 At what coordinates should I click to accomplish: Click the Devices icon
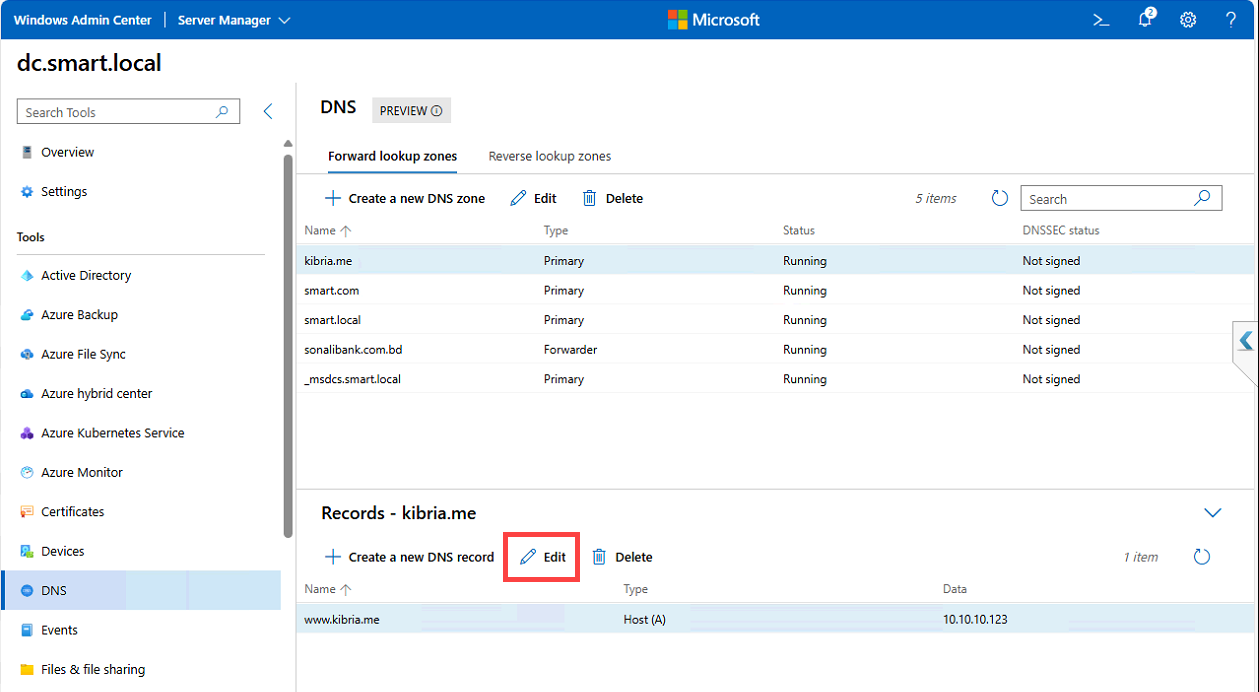(27, 551)
